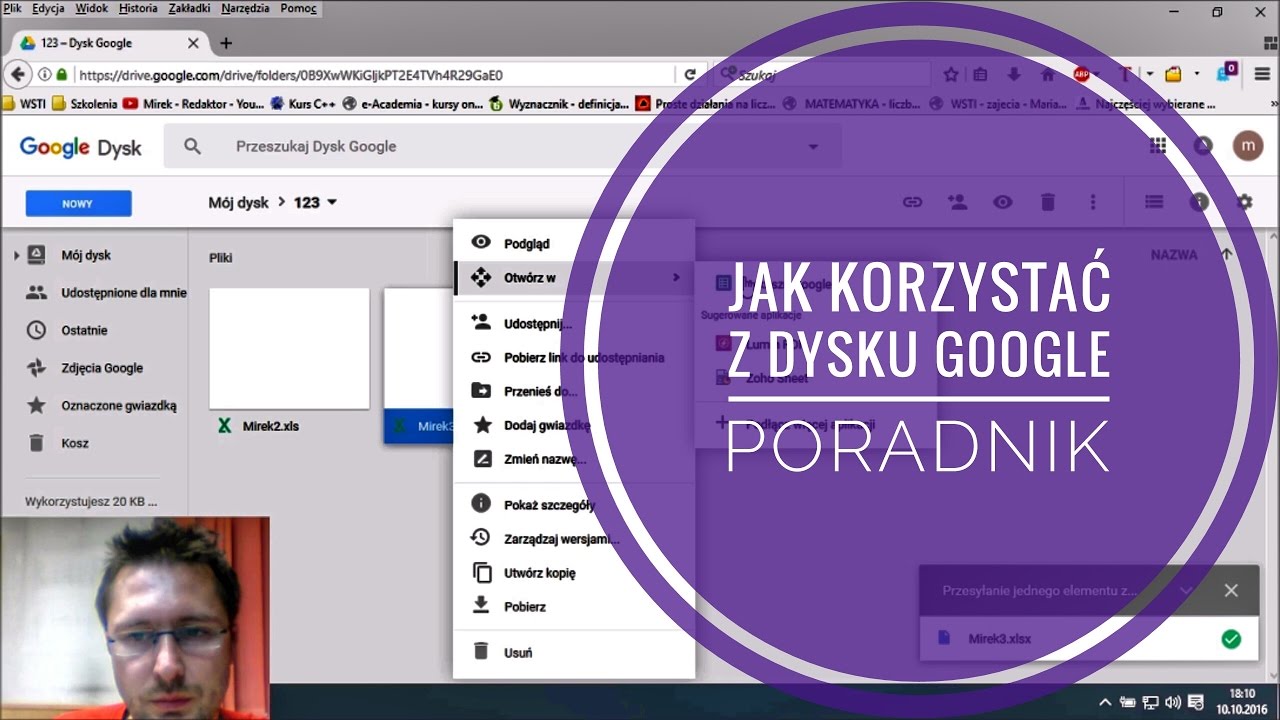Click the history icon beside Zarządzaj wersjami
The image size is (1280, 720).
coord(481,538)
